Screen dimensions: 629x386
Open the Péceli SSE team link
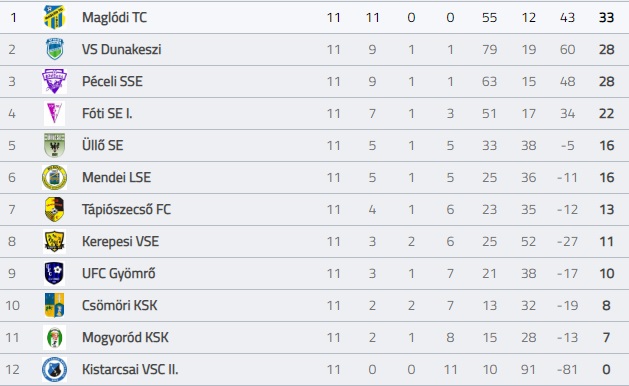point(112,81)
